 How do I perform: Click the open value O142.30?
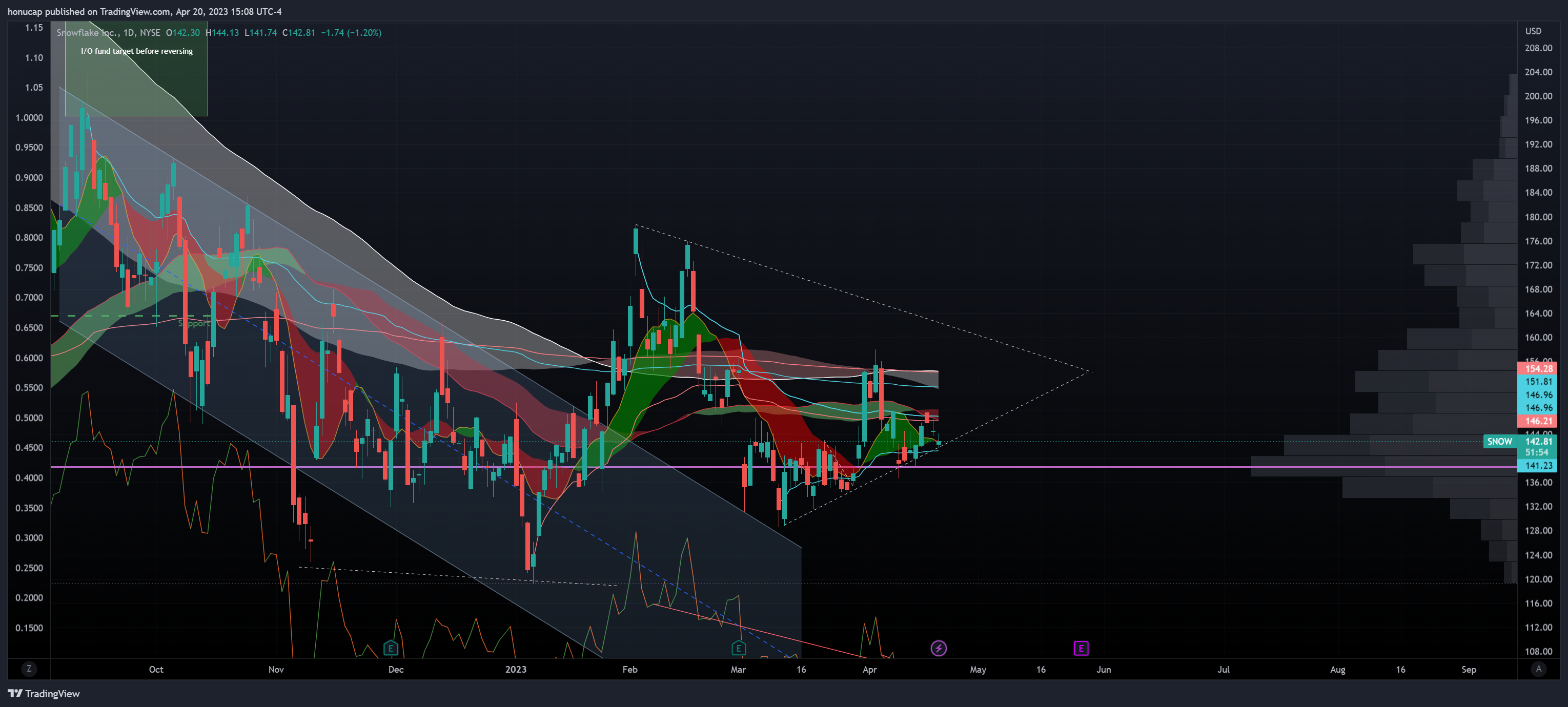click(x=182, y=33)
